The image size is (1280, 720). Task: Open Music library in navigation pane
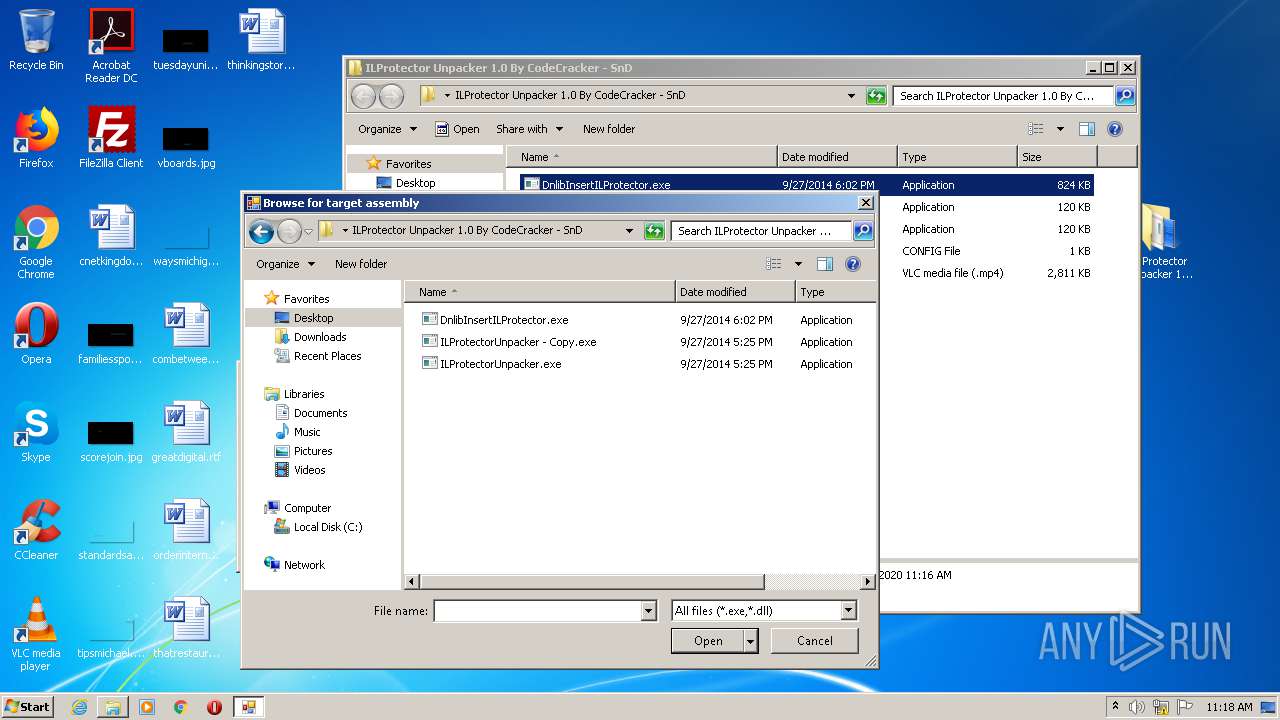307,432
